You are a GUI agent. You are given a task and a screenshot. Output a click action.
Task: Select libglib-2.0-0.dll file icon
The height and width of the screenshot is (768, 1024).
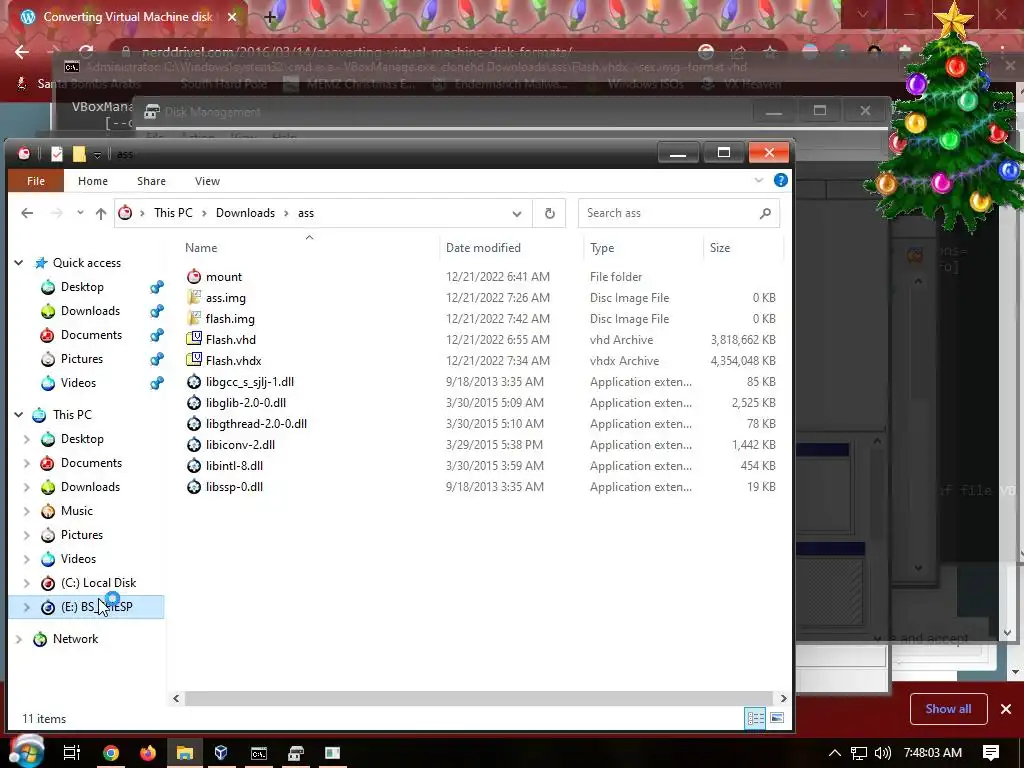click(x=194, y=403)
